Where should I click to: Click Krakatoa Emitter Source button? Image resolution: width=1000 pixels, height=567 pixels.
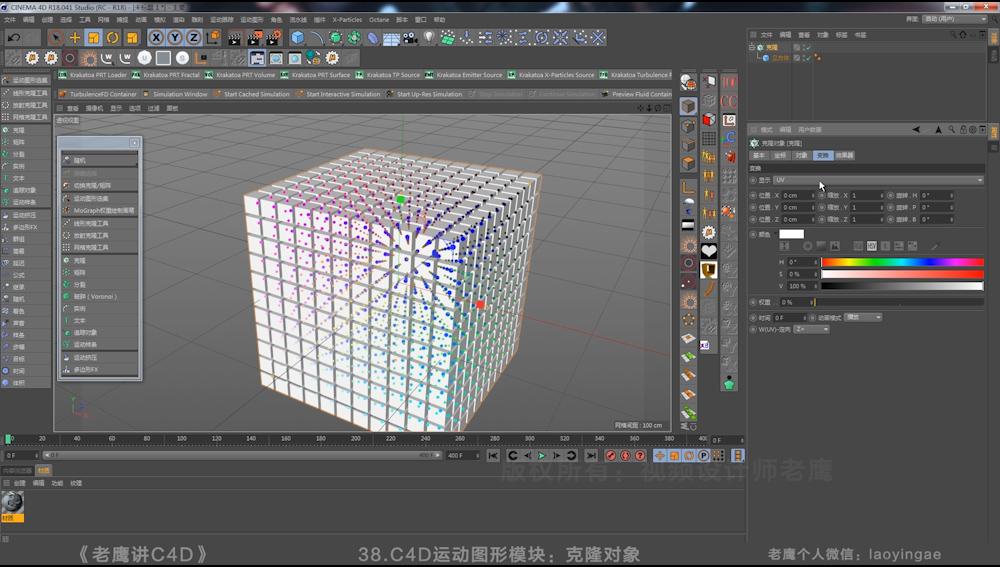click(464, 75)
